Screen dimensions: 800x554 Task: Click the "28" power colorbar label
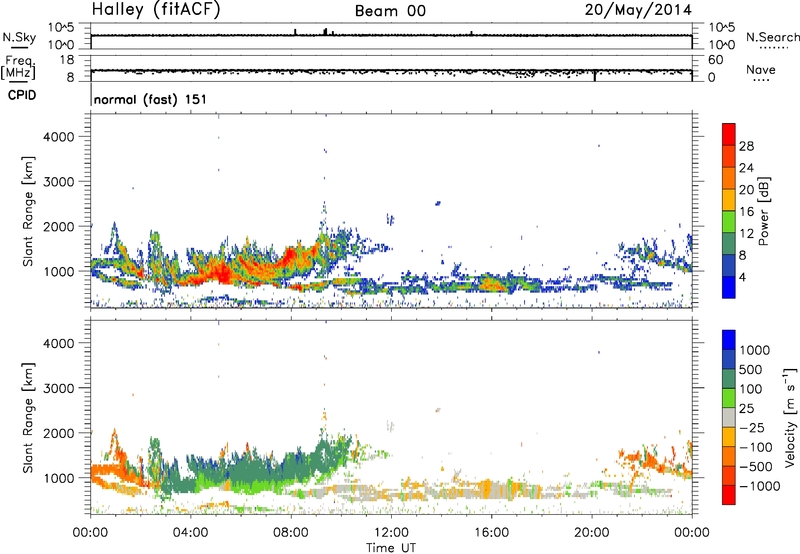point(746,146)
